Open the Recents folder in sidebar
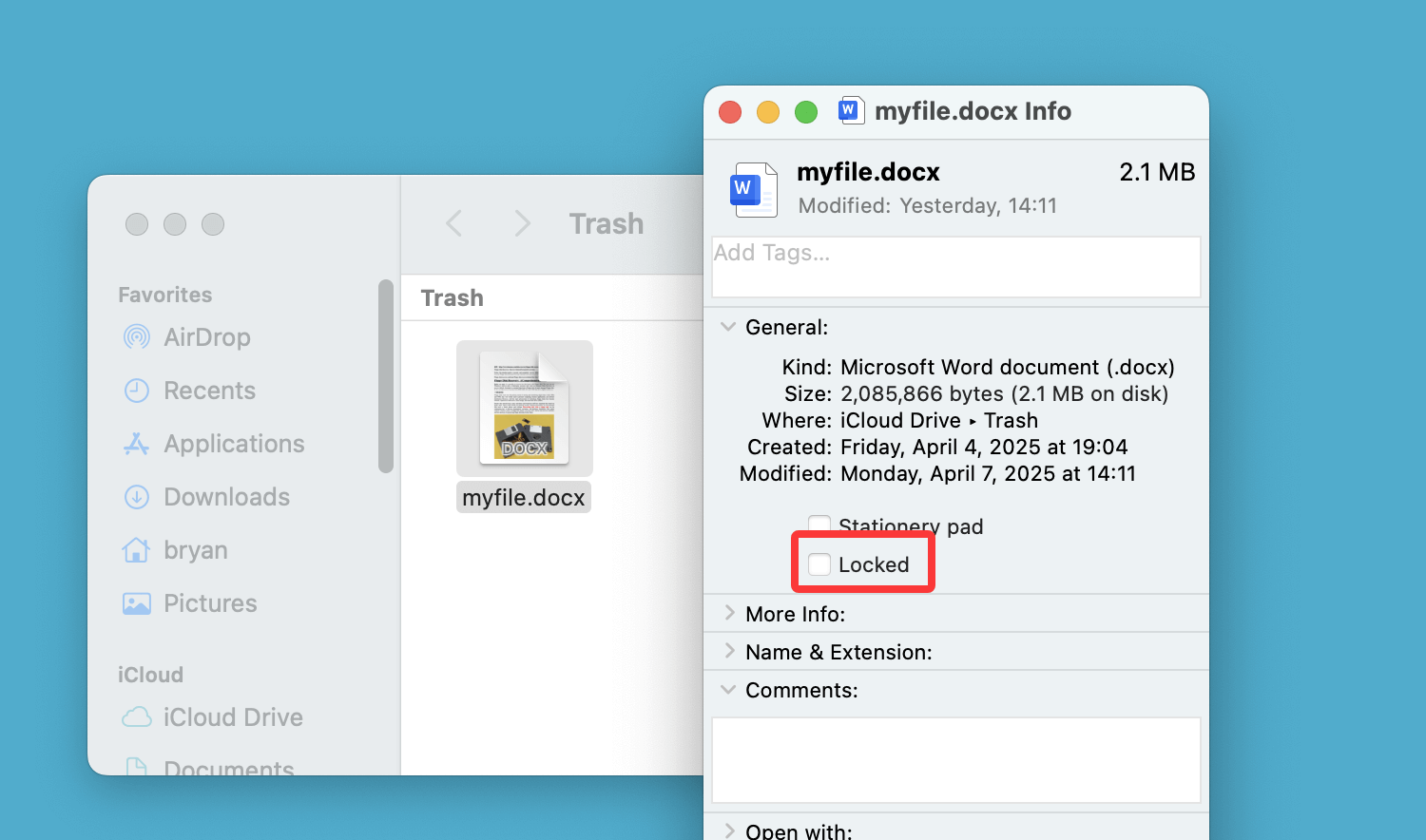The image size is (1426, 840). point(209,391)
